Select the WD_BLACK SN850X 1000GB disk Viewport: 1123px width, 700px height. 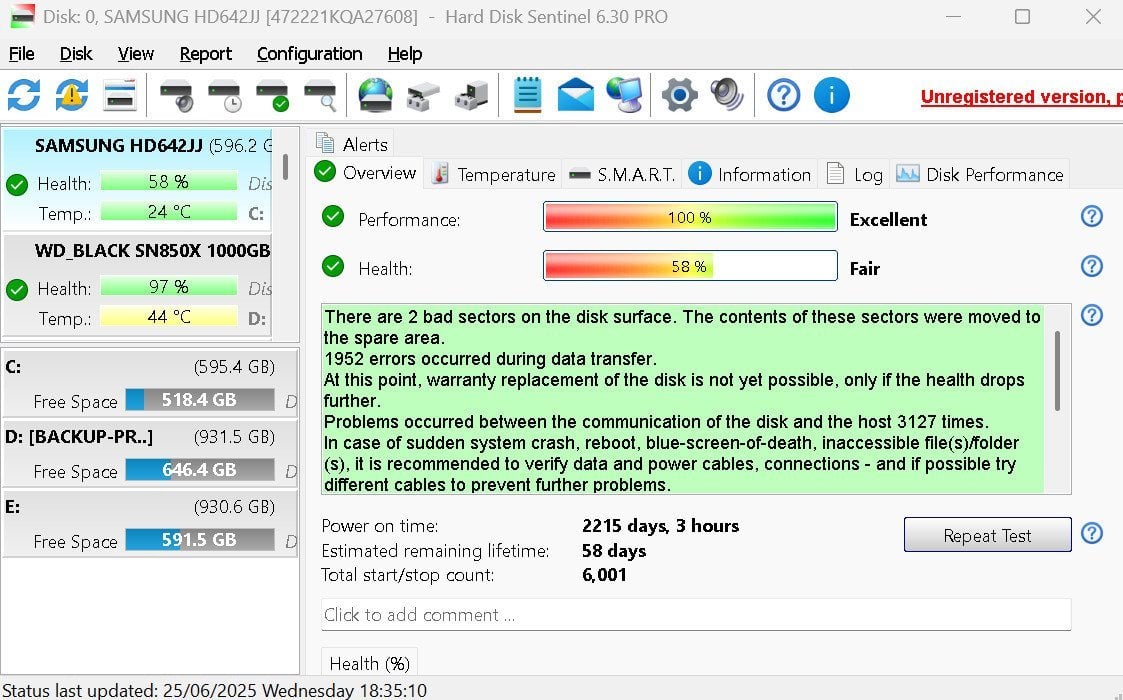[138, 285]
